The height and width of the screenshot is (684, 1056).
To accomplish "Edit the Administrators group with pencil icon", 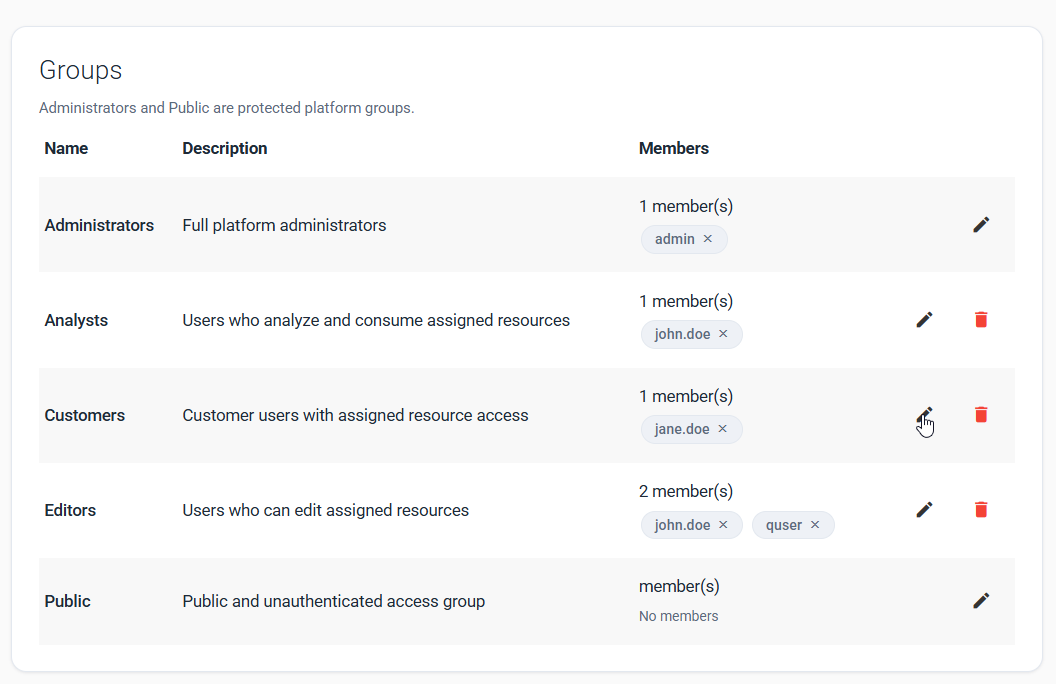I will (981, 225).
